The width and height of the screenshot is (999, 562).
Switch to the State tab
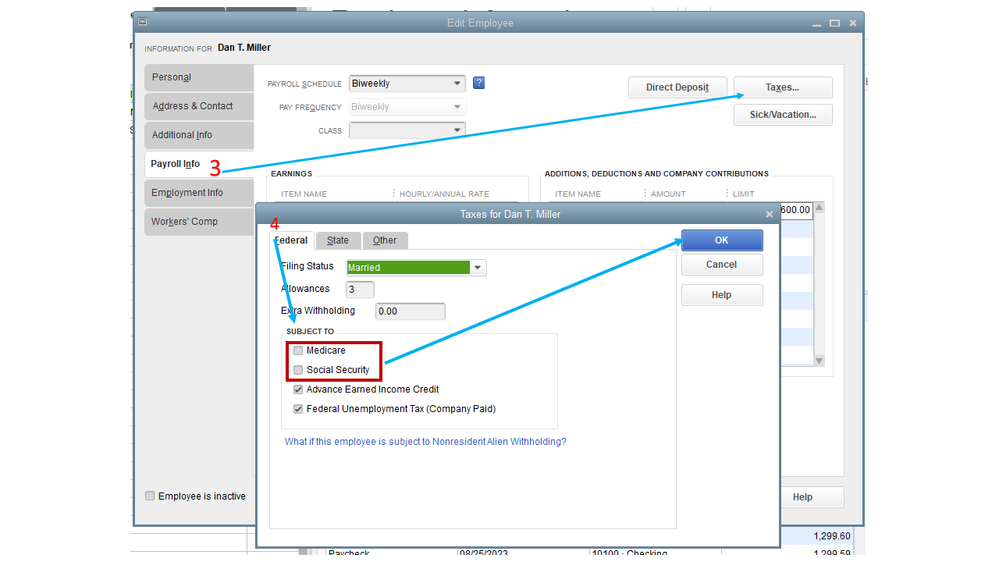(x=338, y=240)
